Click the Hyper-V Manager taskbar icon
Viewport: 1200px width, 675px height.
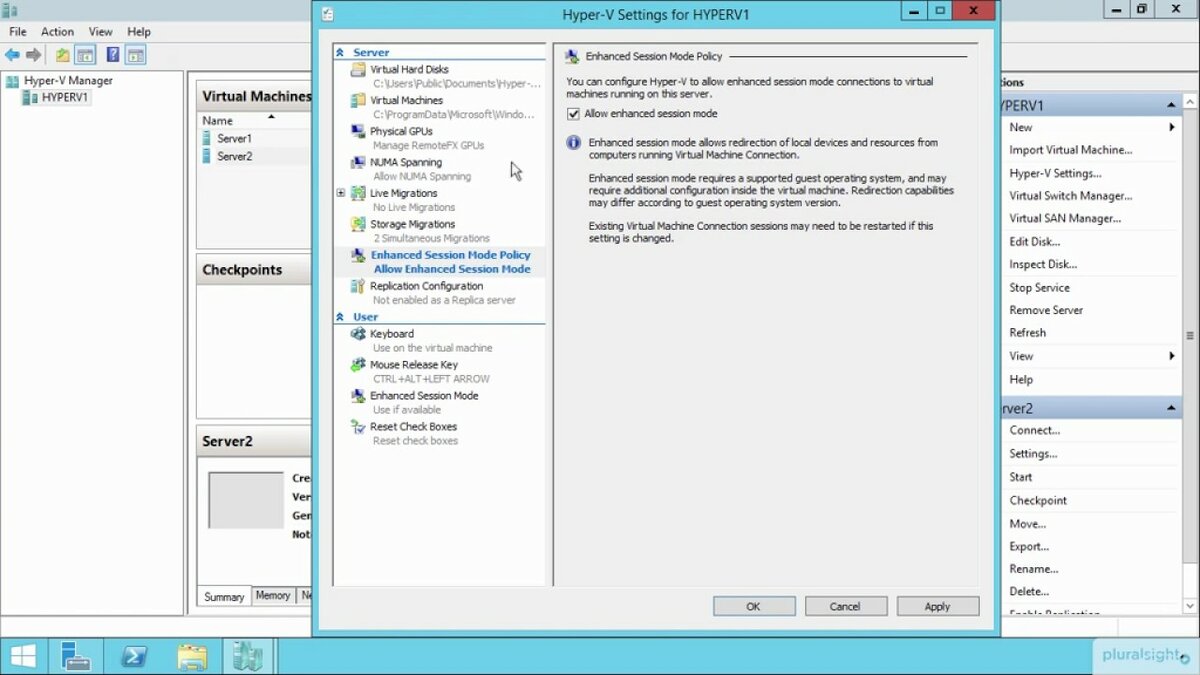(x=247, y=656)
